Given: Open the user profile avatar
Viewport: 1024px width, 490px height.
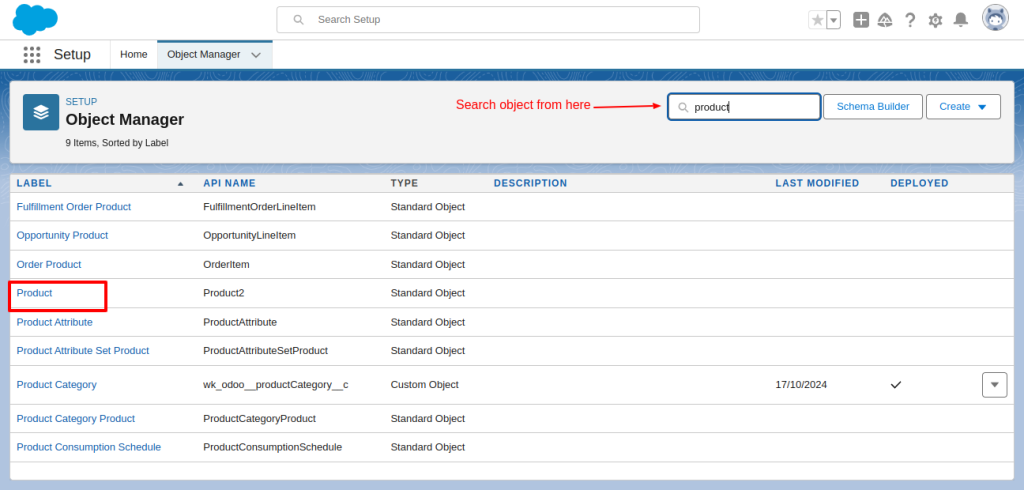Looking at the screenshot, I should coord(995,18).
